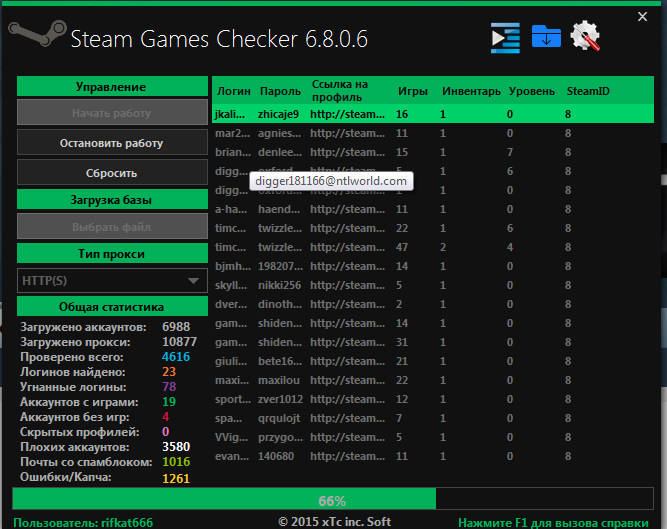Click the bjmh... login cell
Screen dimensions: 667x529
234,266
